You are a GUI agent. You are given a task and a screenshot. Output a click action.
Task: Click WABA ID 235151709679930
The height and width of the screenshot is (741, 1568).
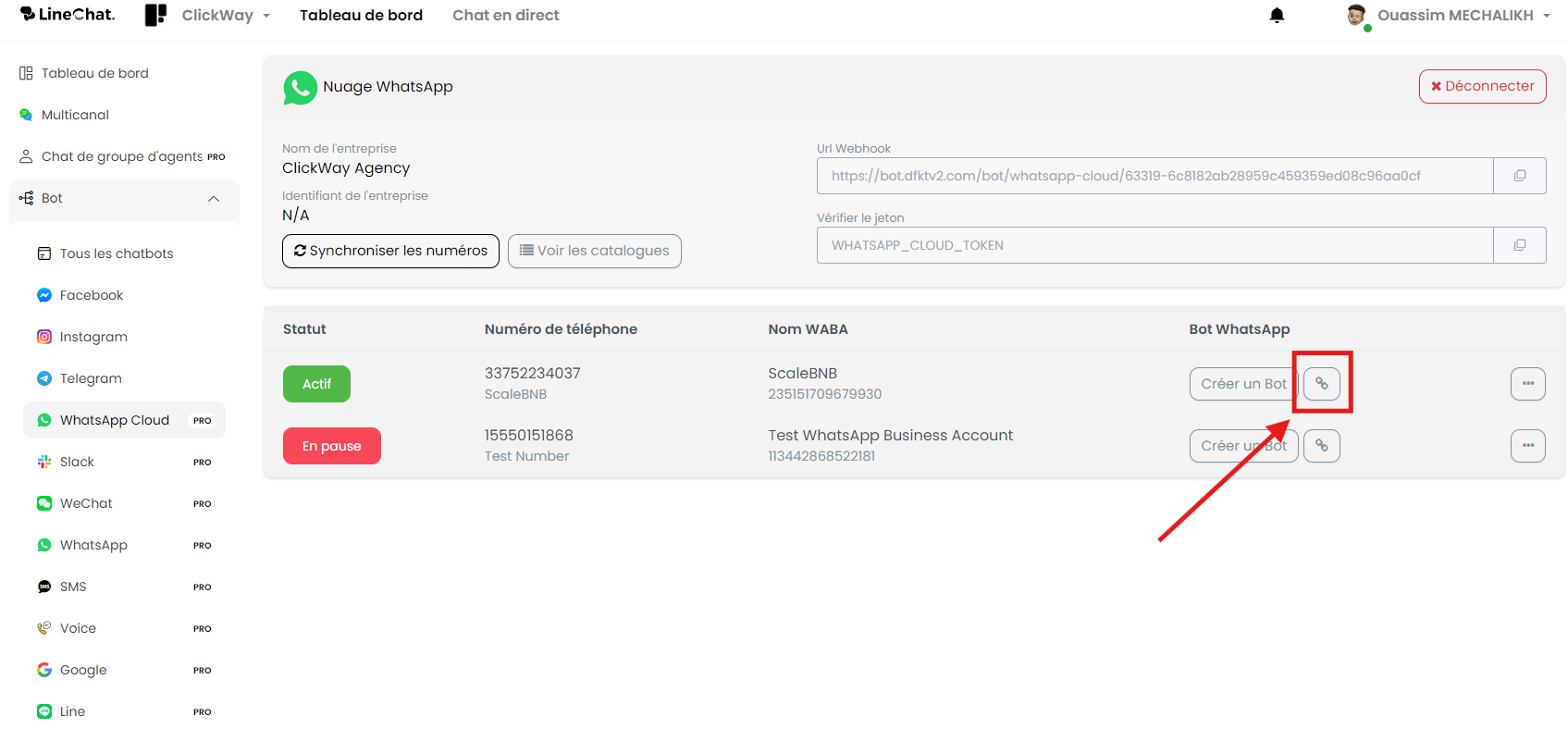pyautogui.click(x=824, y=394)
